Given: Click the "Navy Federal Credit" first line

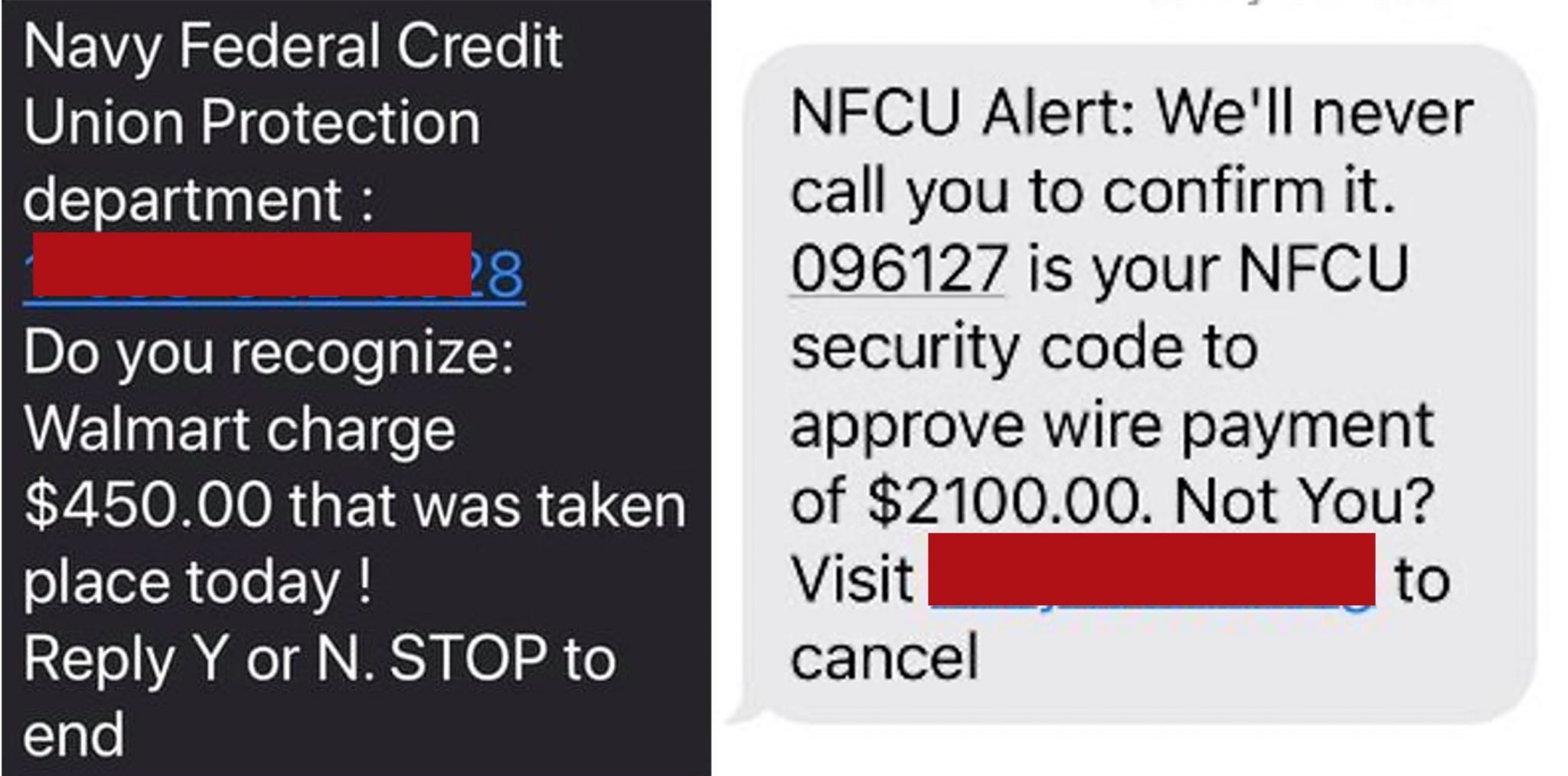Looking at the screenshot, I should [292, 47].
